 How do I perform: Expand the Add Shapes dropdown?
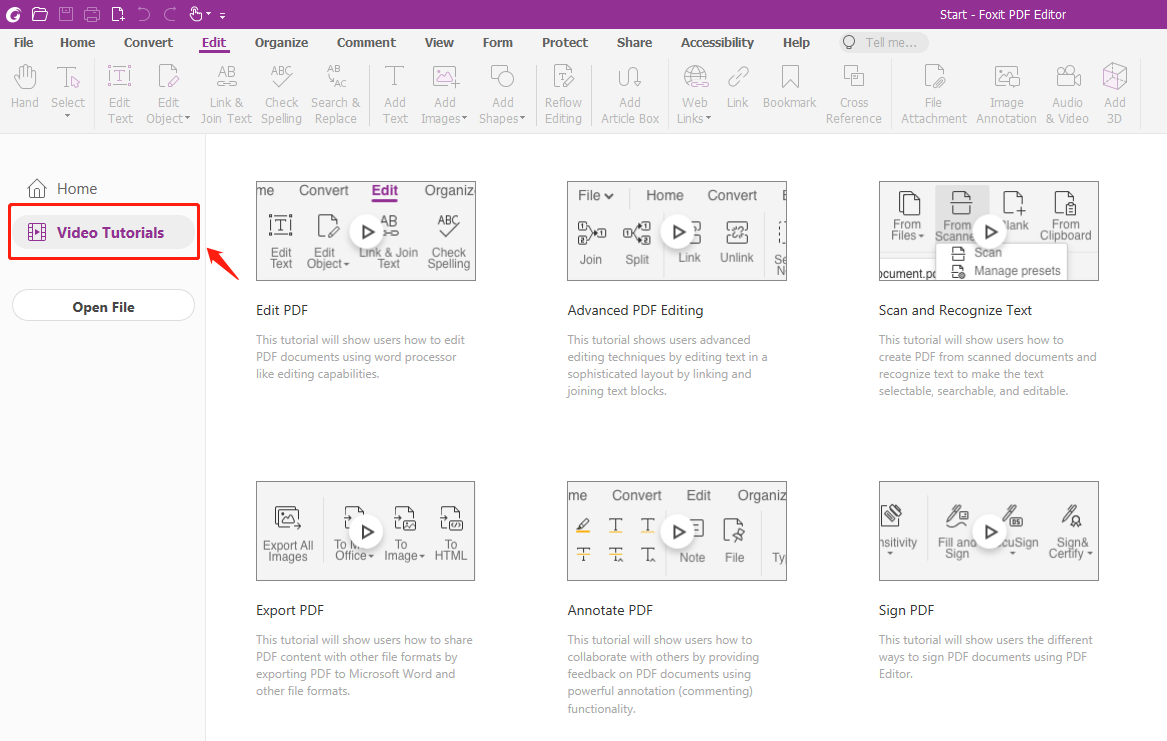tap(522, 118)
